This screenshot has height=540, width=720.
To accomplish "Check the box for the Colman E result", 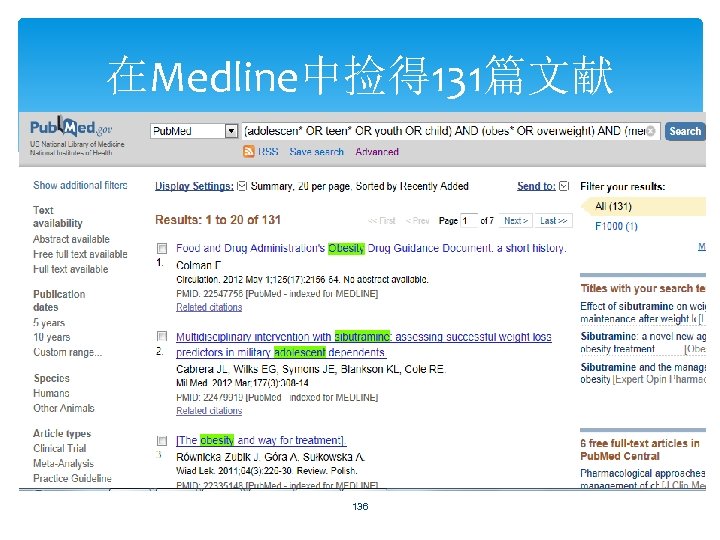I will tap(162, 248).
